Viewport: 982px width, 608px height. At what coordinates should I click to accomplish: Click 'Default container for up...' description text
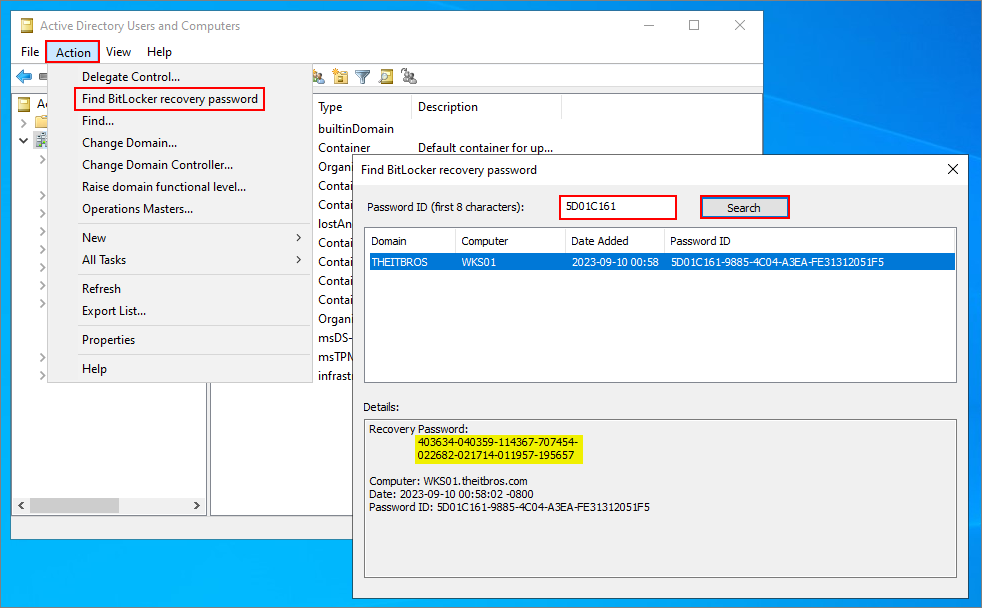pyautogui.click(x=485, y=148)
